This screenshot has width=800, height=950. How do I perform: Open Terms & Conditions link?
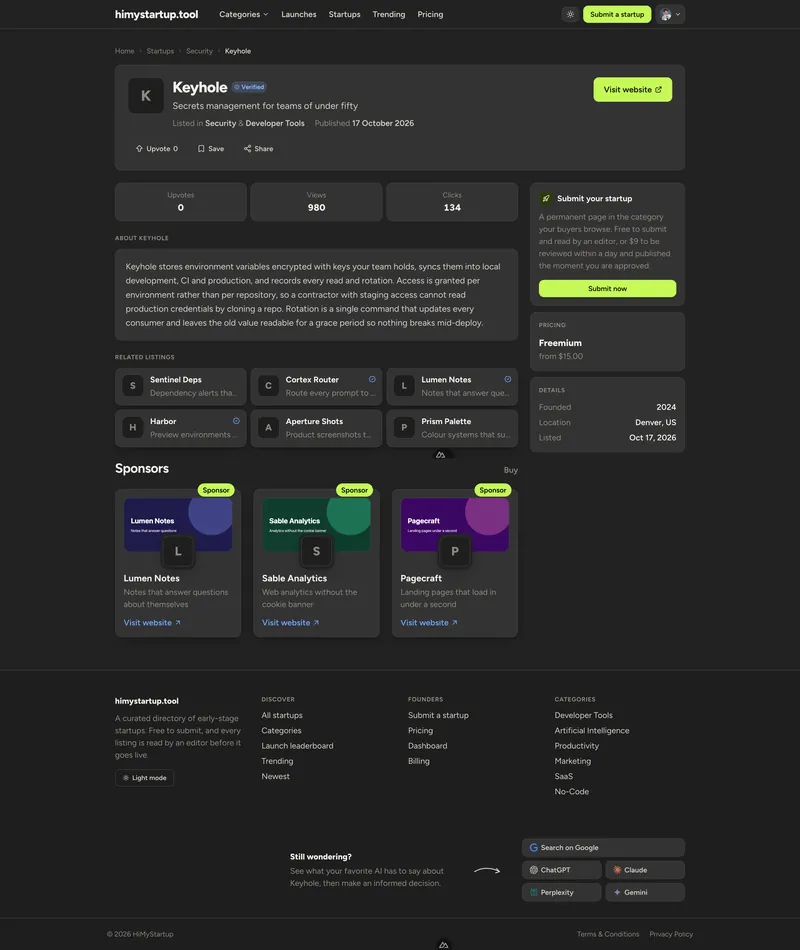click(608, 934)
